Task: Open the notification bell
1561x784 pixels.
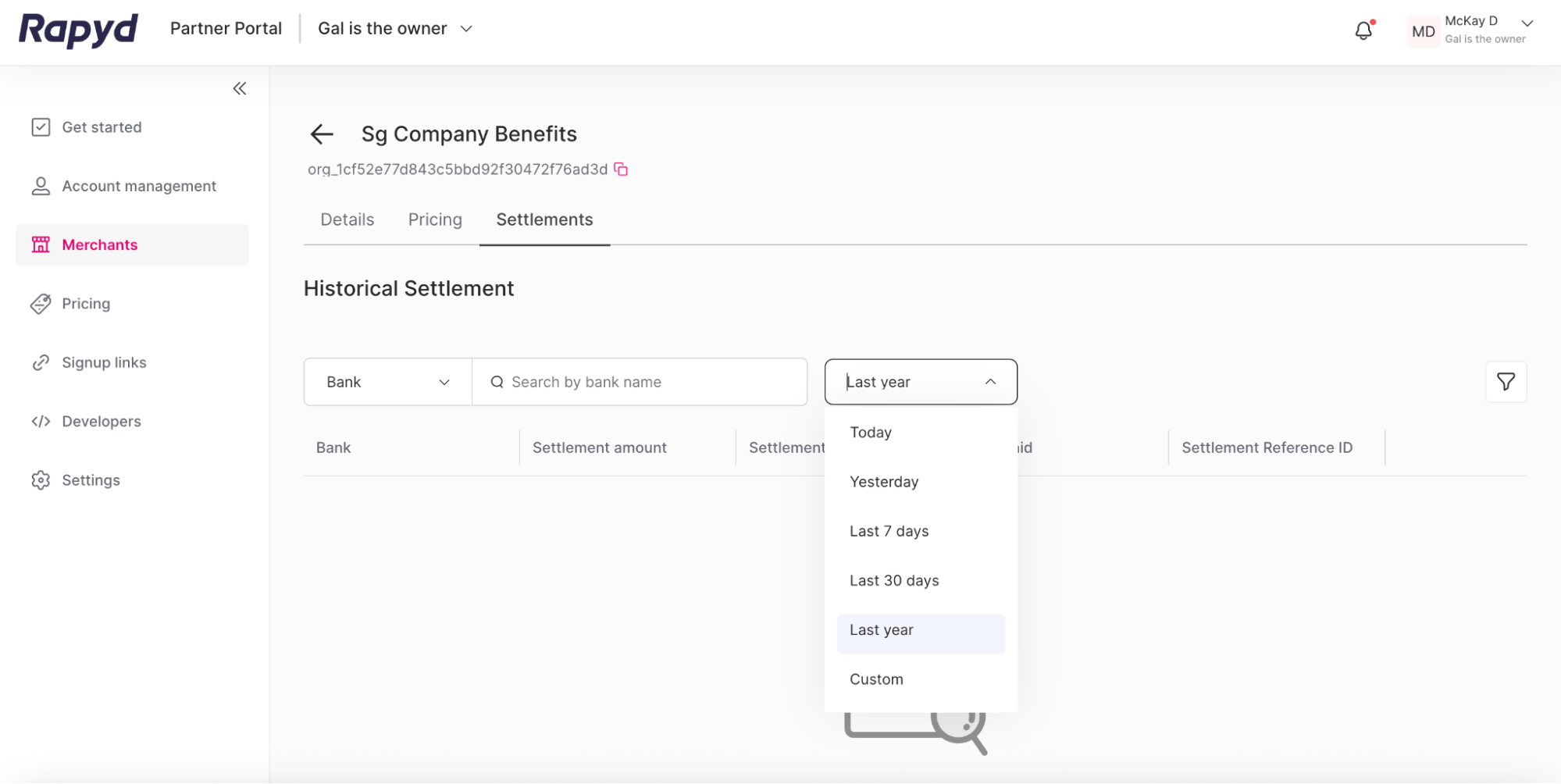Action: click(x=1363, y=30)
